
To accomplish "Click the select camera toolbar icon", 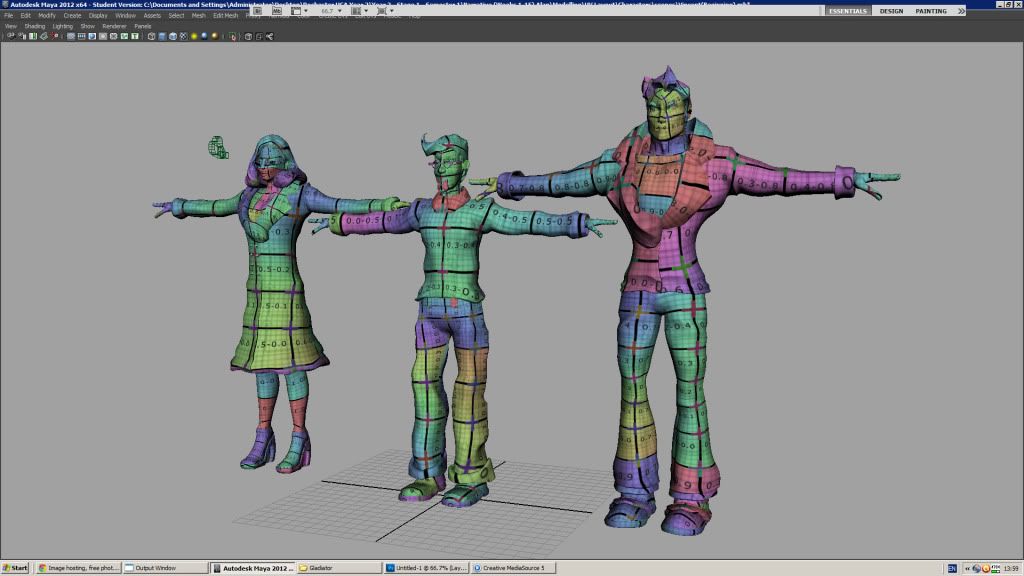I will pyautogui.click(x=10, y=37).
